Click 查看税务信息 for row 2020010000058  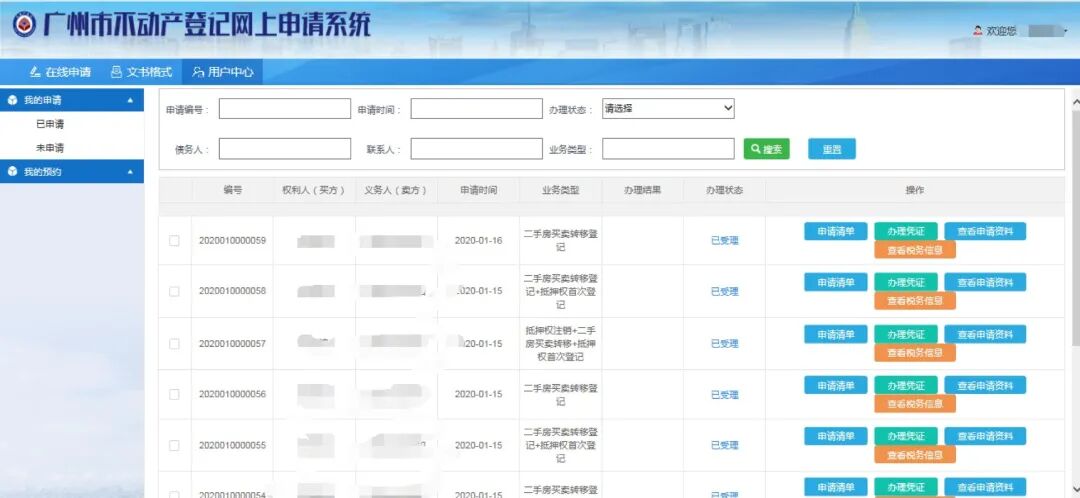coord(915,300)
